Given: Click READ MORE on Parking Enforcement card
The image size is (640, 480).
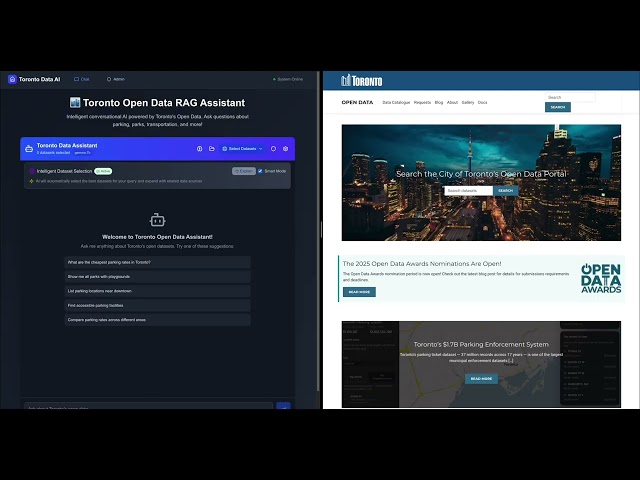Looking at the screenshot, I should coord(481,379).
